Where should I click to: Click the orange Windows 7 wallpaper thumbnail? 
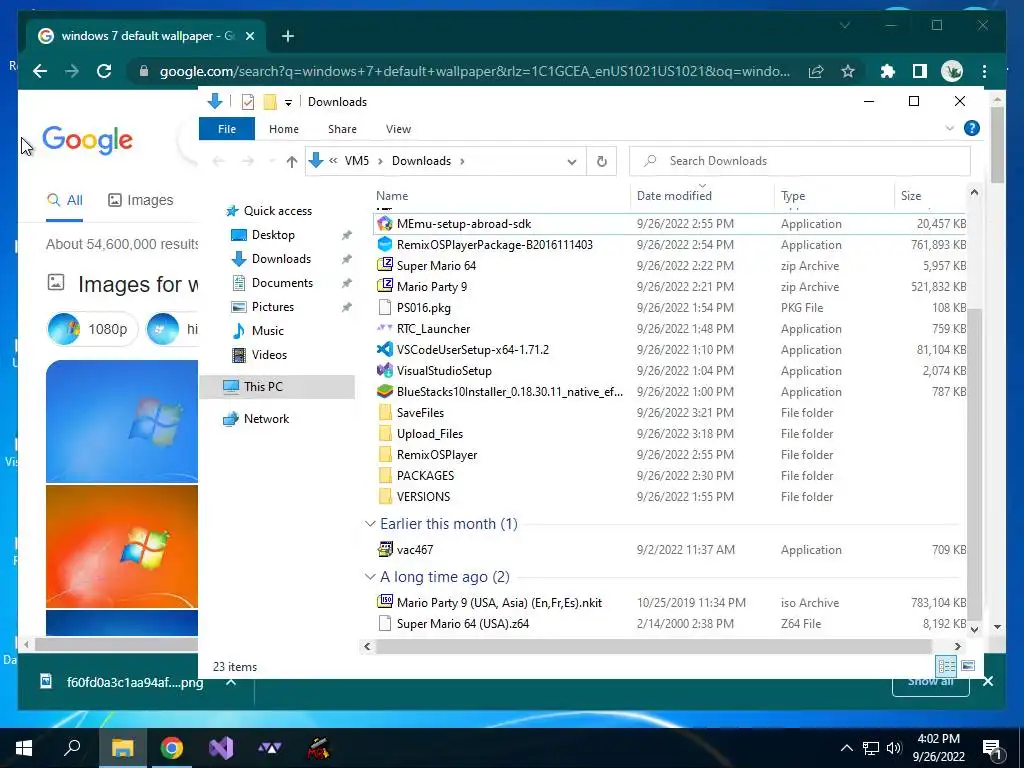pyautogui.click(x=122, y=546)
